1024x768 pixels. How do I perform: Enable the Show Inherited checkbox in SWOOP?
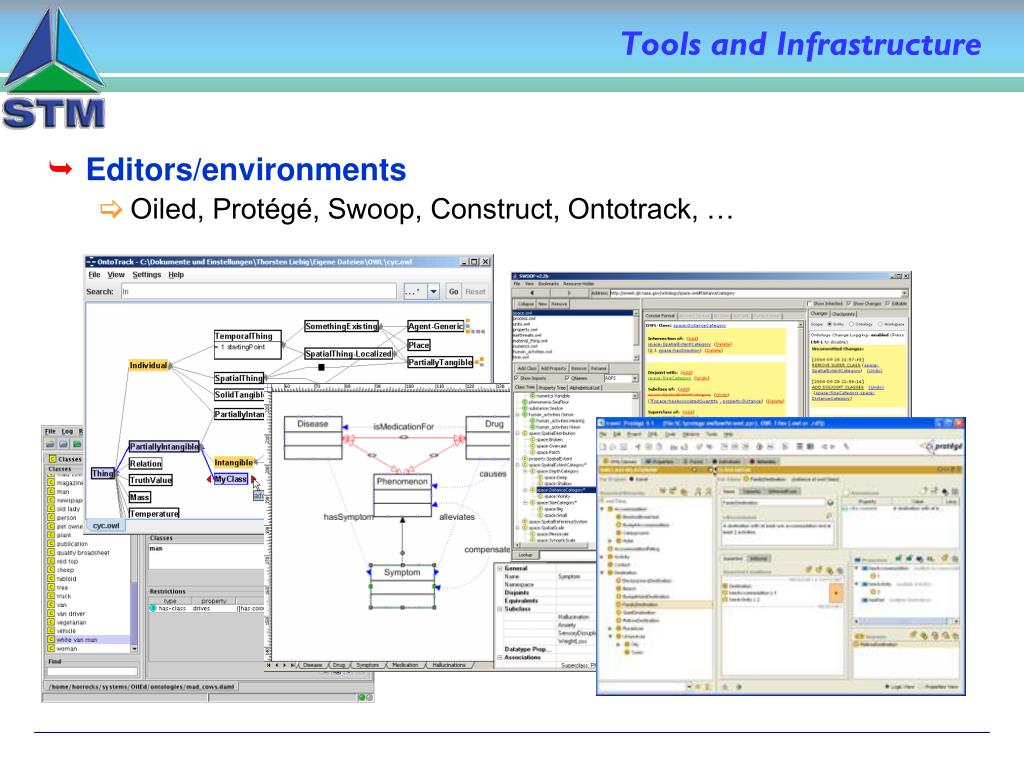point(810,304)
